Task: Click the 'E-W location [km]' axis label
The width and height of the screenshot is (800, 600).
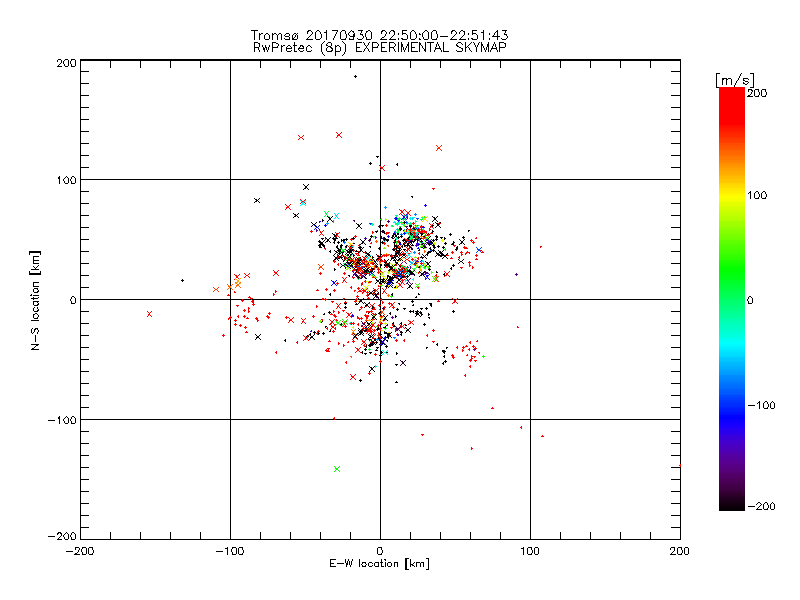Action: pyautogui.click(x=380, y=564)
